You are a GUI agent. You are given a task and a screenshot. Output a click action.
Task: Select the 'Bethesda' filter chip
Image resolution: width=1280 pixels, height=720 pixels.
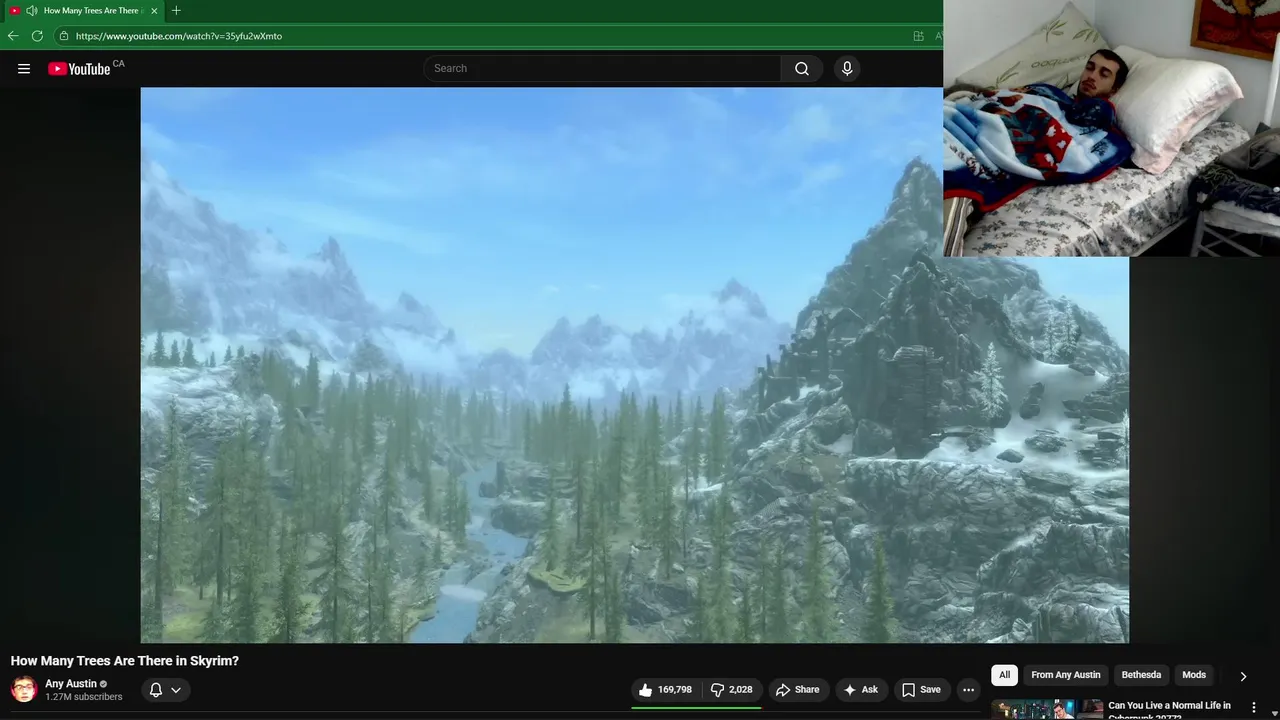[x=1141, y=675]
